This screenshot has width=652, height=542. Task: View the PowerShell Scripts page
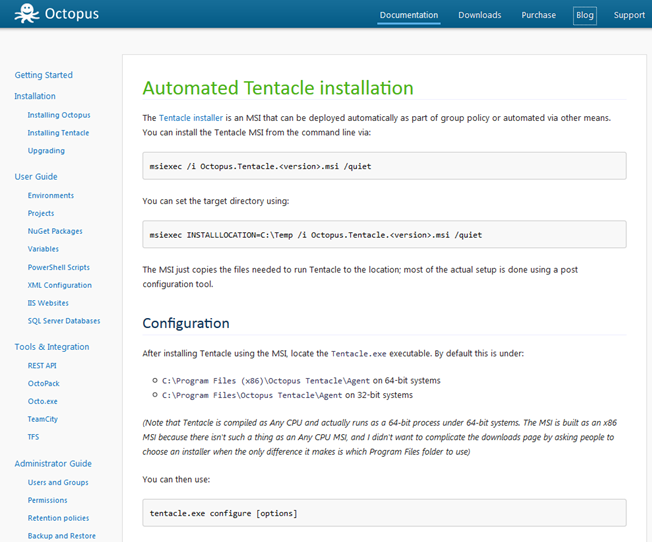(58, 267)
